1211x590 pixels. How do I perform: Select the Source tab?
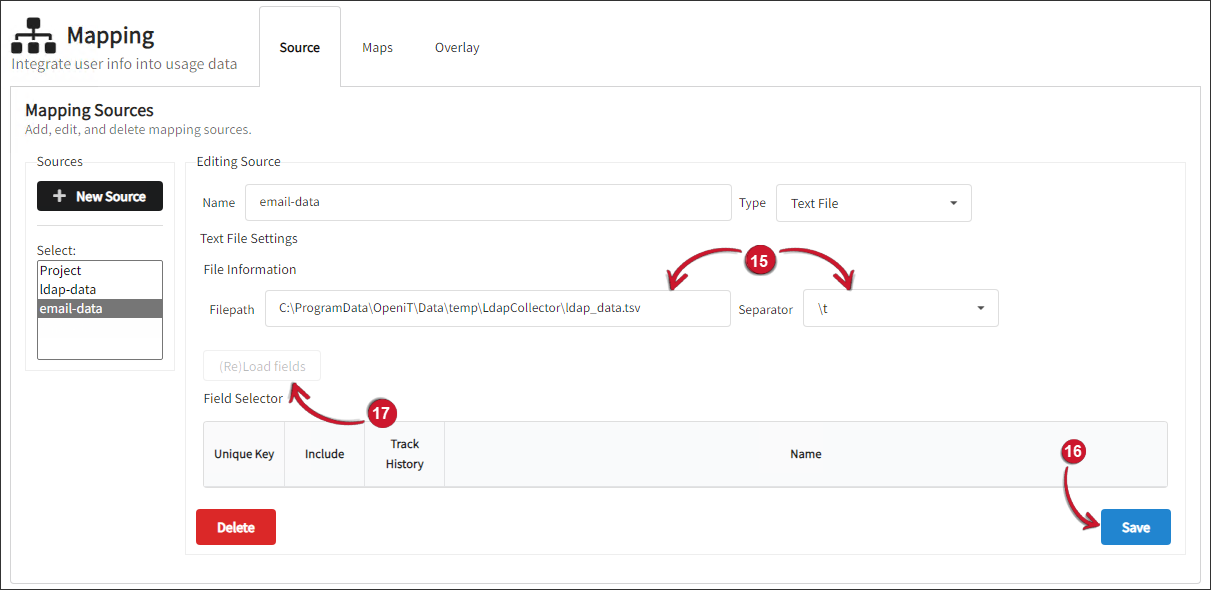coord(300,46)
